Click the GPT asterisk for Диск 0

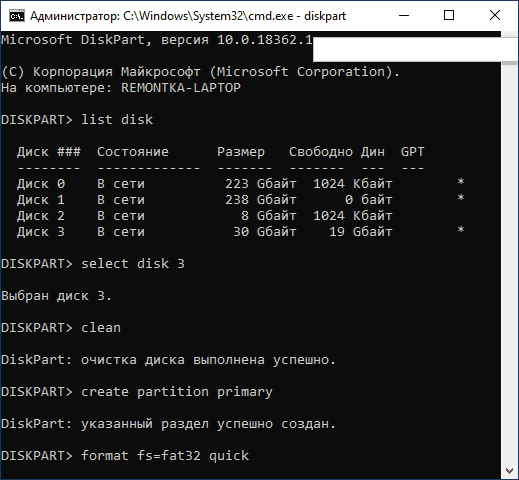click(x=460, y=182)
